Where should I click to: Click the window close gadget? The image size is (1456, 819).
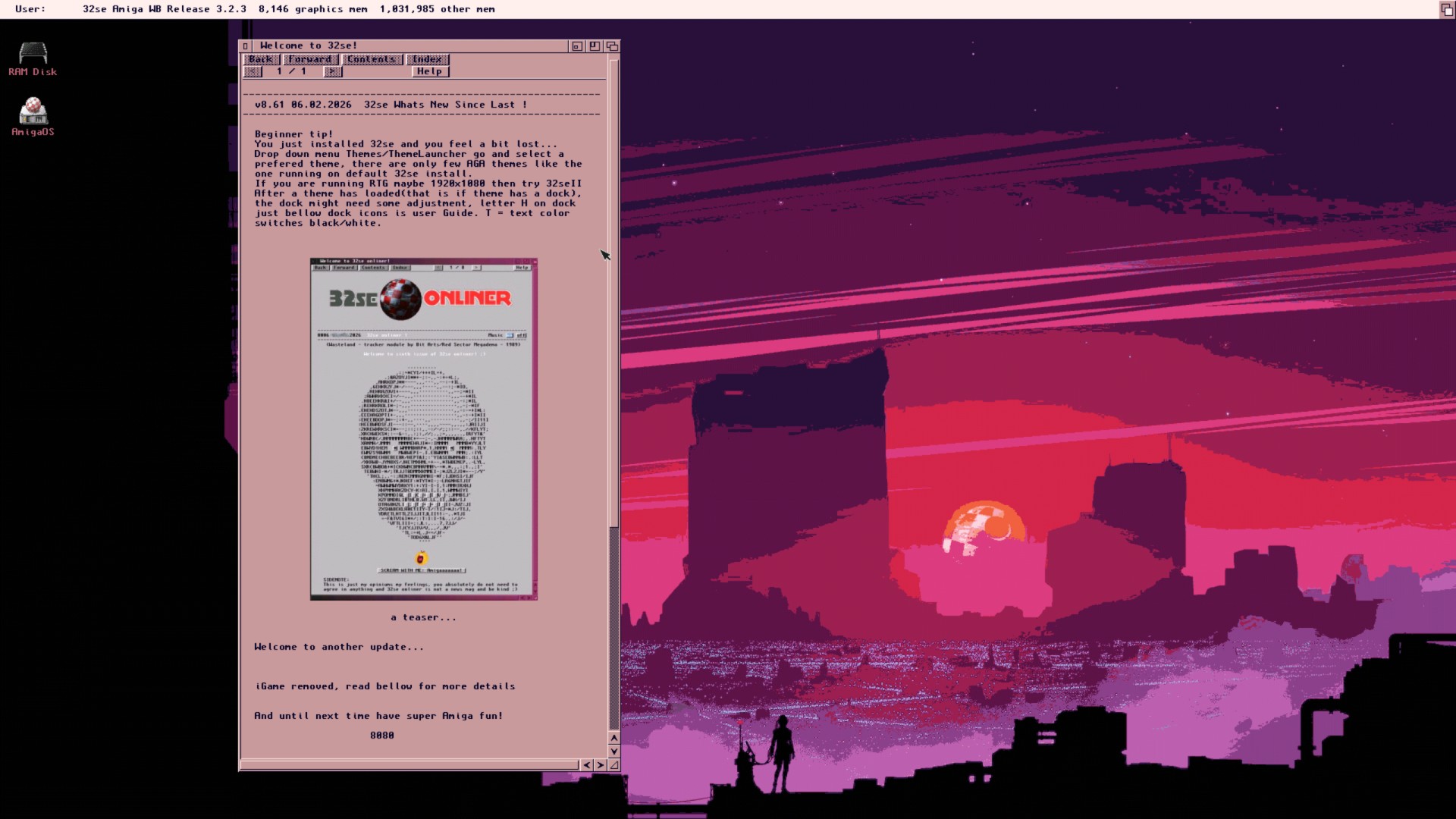[246, 46]
